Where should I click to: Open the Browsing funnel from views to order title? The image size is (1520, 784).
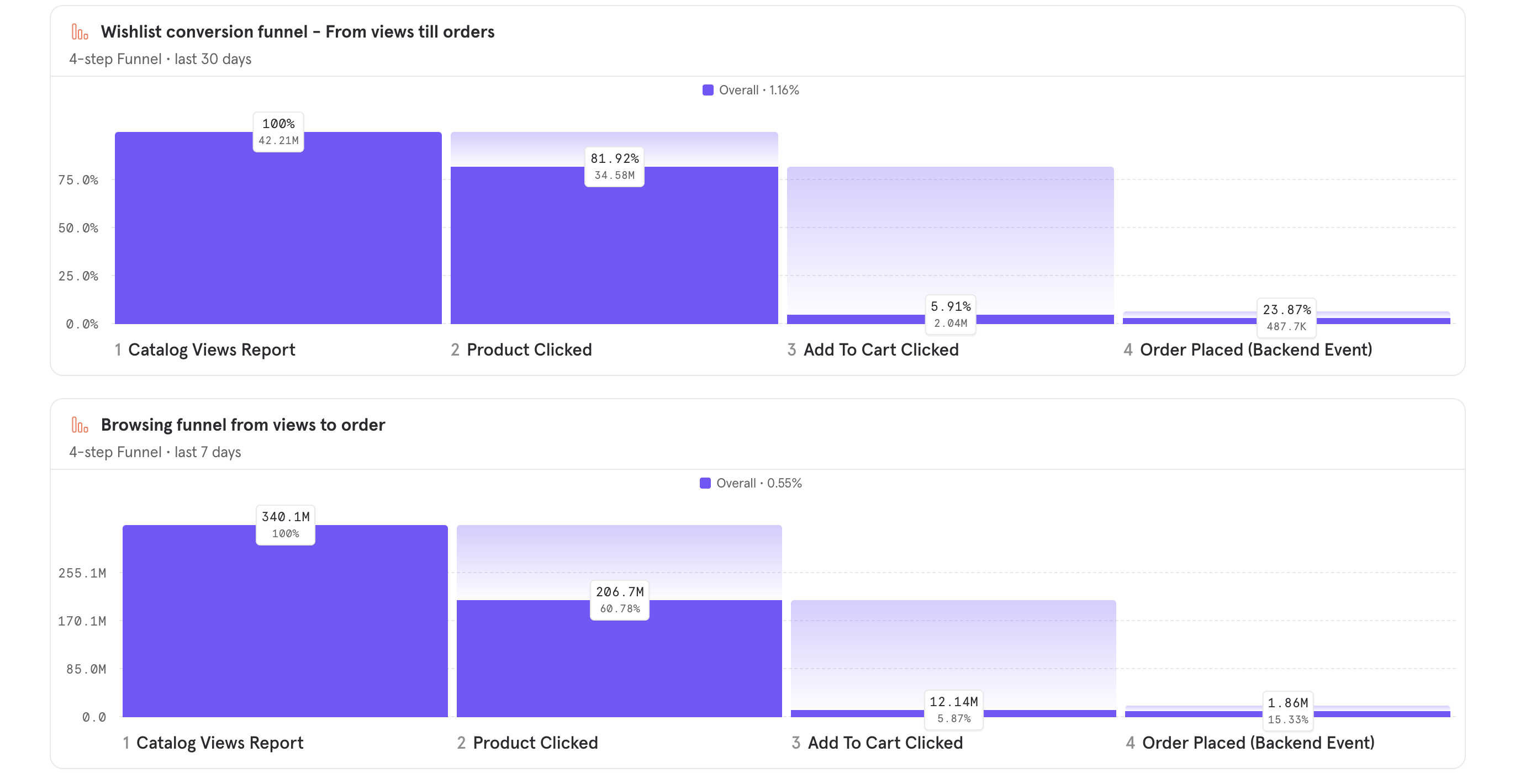click(x=242, y=425)
